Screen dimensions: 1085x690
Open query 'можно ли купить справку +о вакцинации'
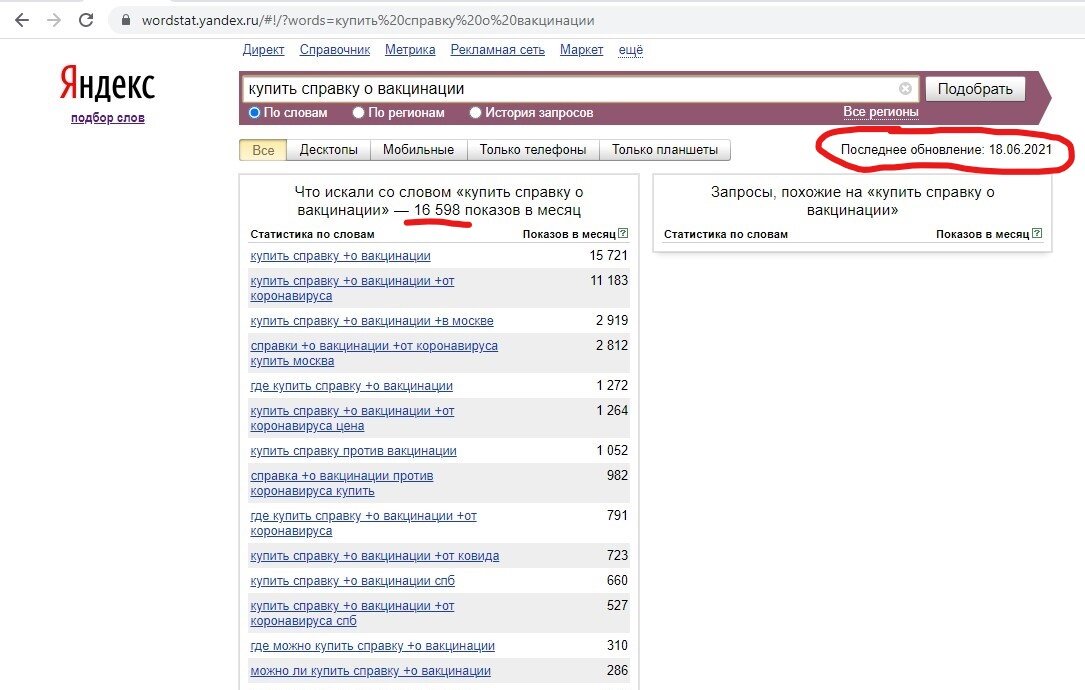[370, 671]
